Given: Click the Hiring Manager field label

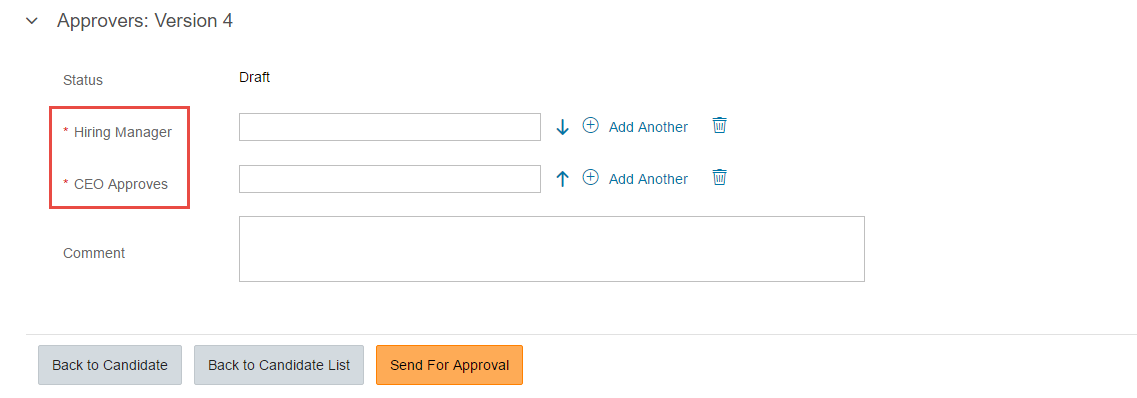Looking at the screenshot, I should point(123,132).
